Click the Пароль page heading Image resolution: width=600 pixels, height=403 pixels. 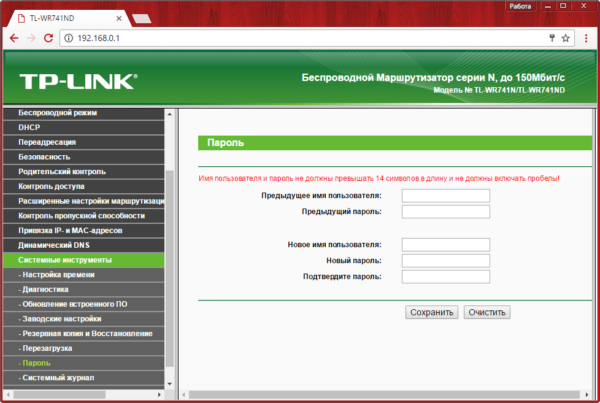click(x=225, y=143)
